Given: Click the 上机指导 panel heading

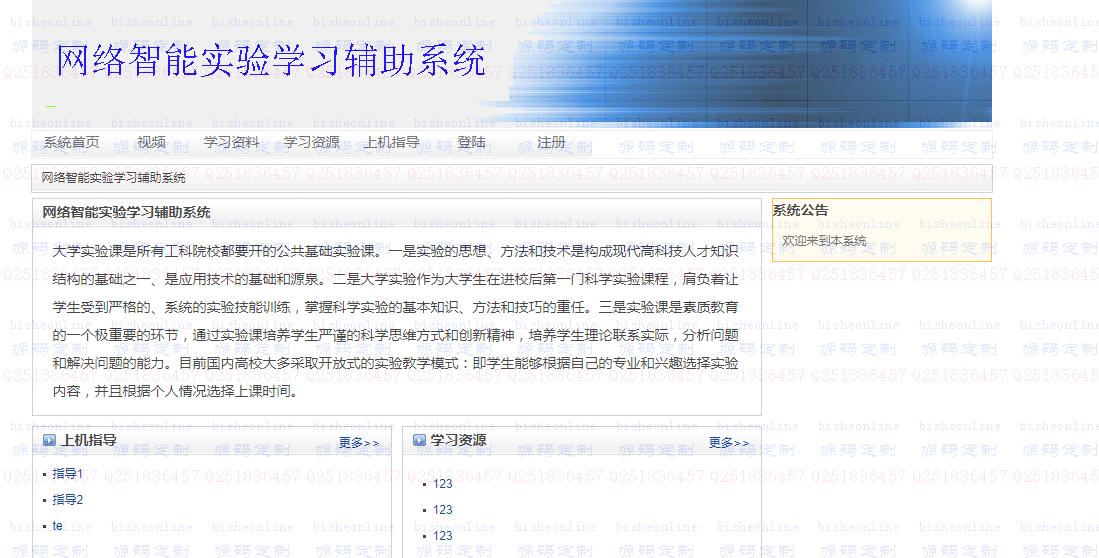Looking at the screenshot, I should coord(88,440).
